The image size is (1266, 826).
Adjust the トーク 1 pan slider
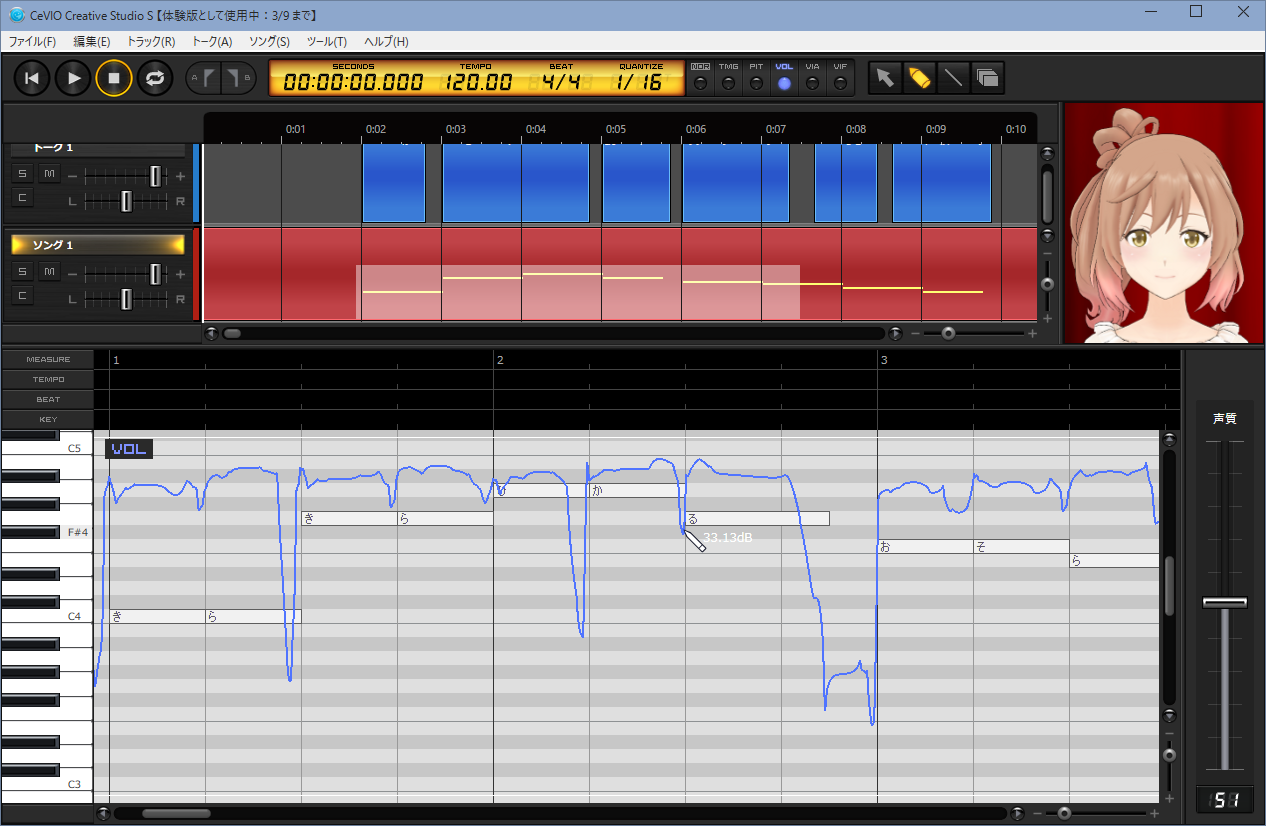pyautogui.click(x=126, y=201)
